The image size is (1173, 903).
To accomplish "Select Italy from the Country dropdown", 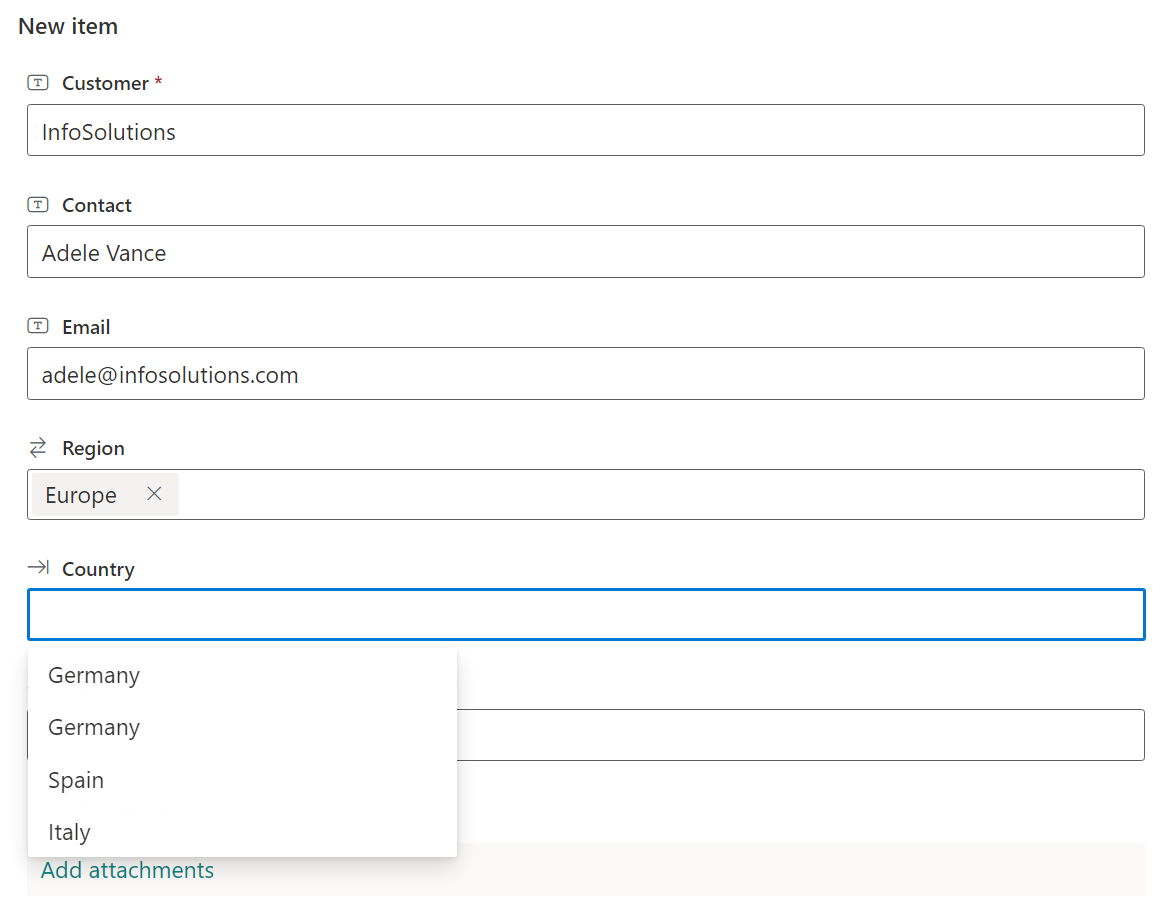I will [70, 832].
